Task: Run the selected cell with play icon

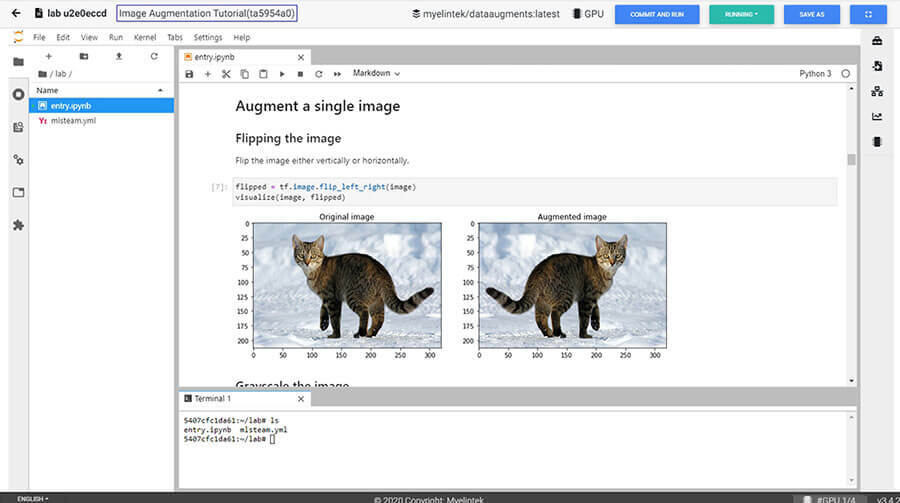Action: [282, 74]
